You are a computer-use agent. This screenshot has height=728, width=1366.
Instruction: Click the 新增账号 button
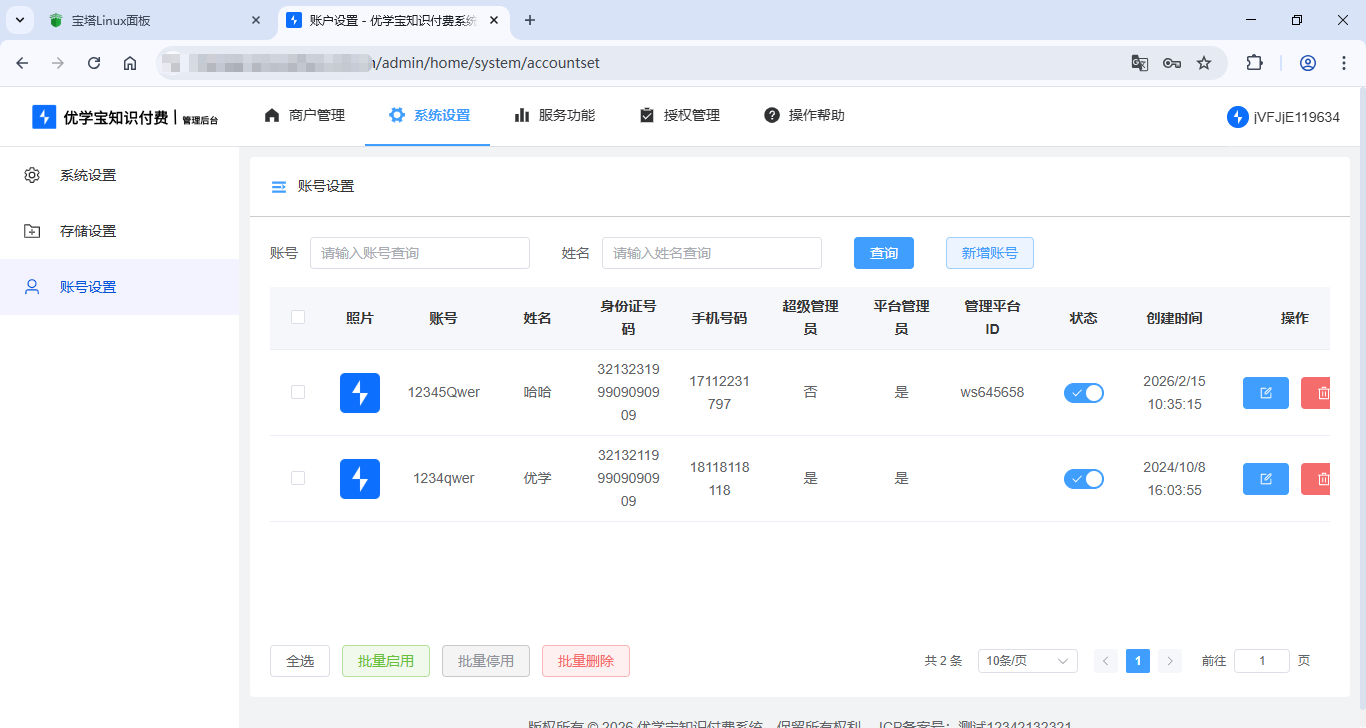coord(989,252)
